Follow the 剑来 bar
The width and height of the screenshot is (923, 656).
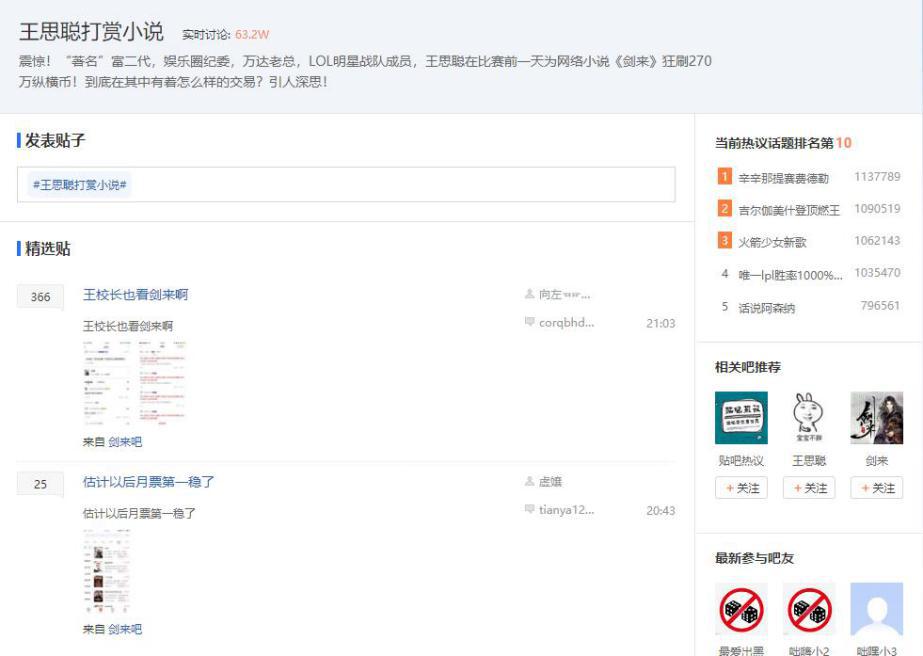pos(876,488)
